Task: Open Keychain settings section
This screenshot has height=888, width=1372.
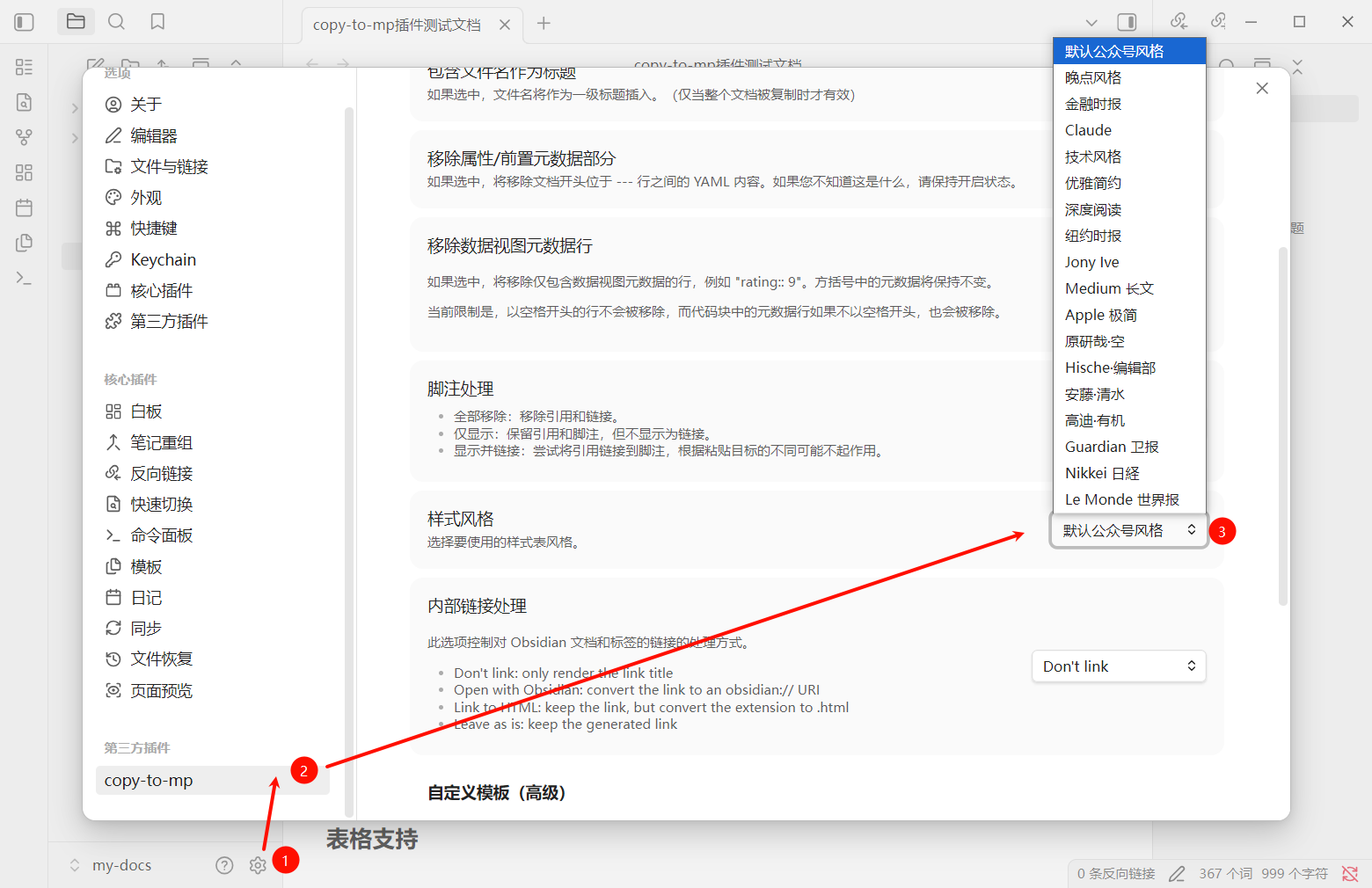Action: pos(161,258)
